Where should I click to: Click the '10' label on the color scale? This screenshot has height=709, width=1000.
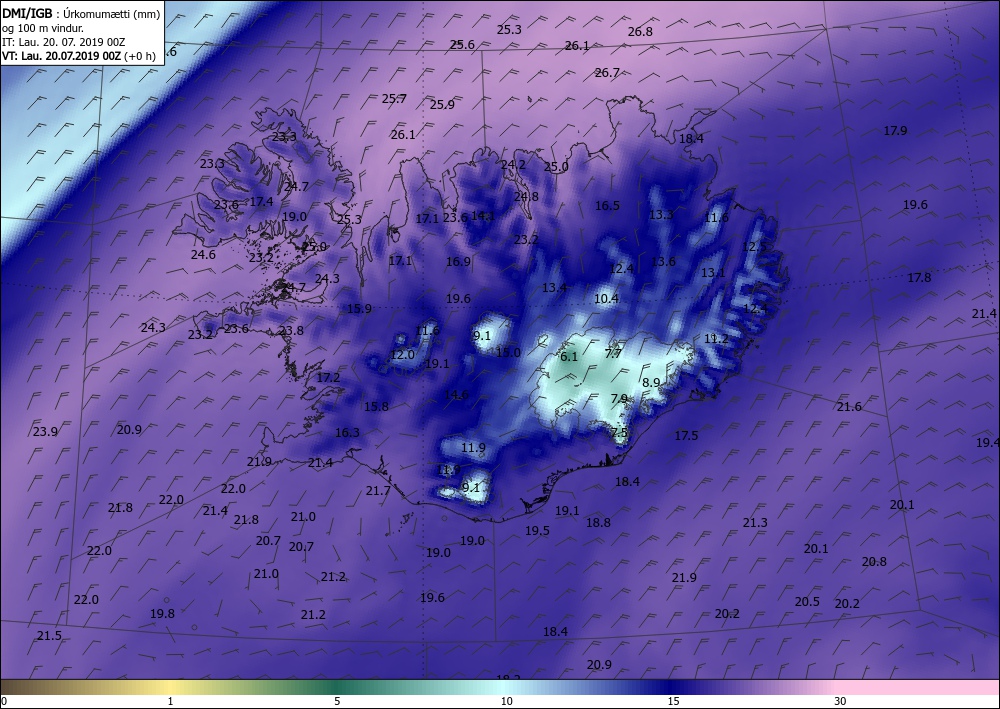pos(507,701)
